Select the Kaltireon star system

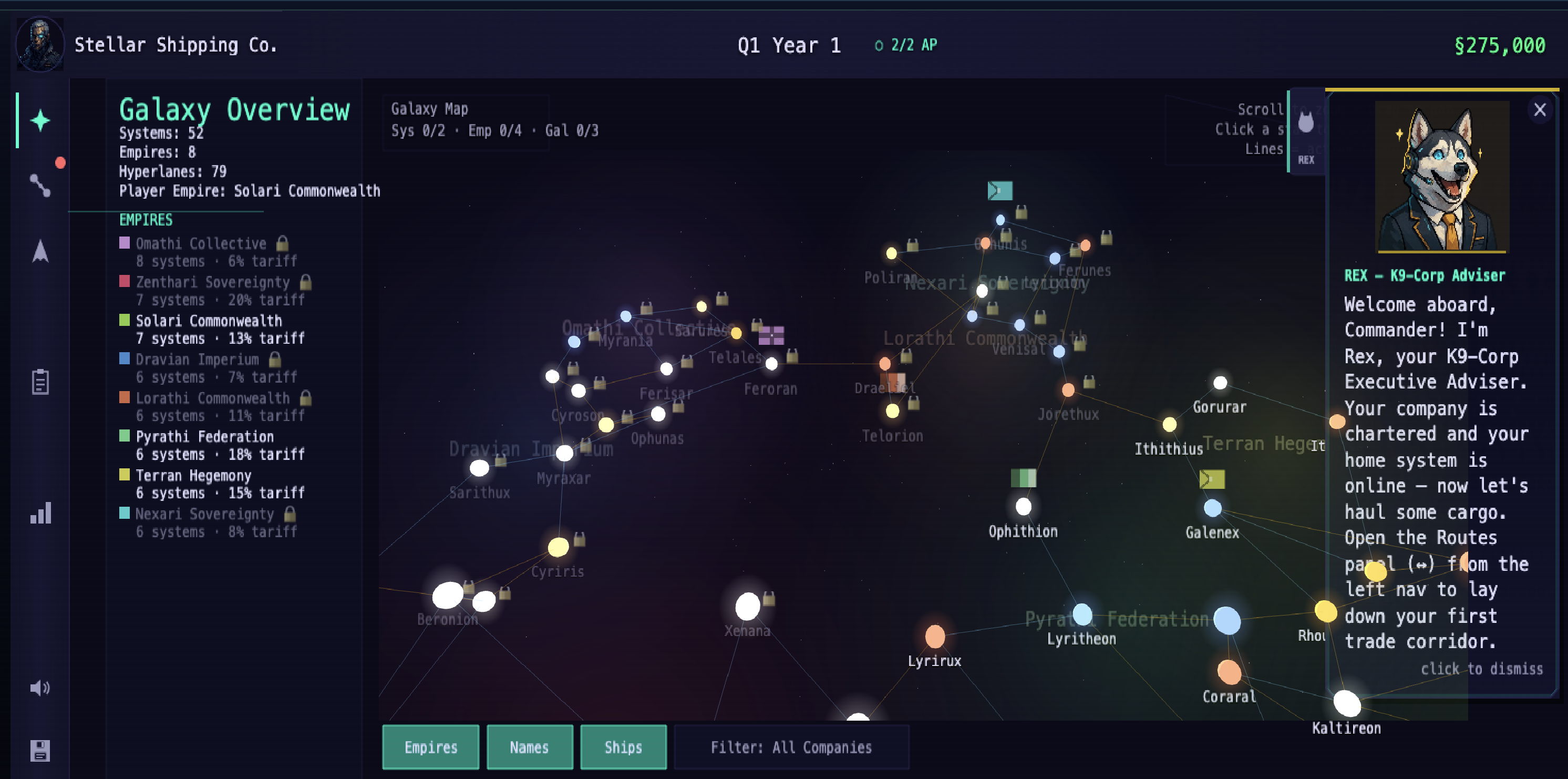point(1347,703)
